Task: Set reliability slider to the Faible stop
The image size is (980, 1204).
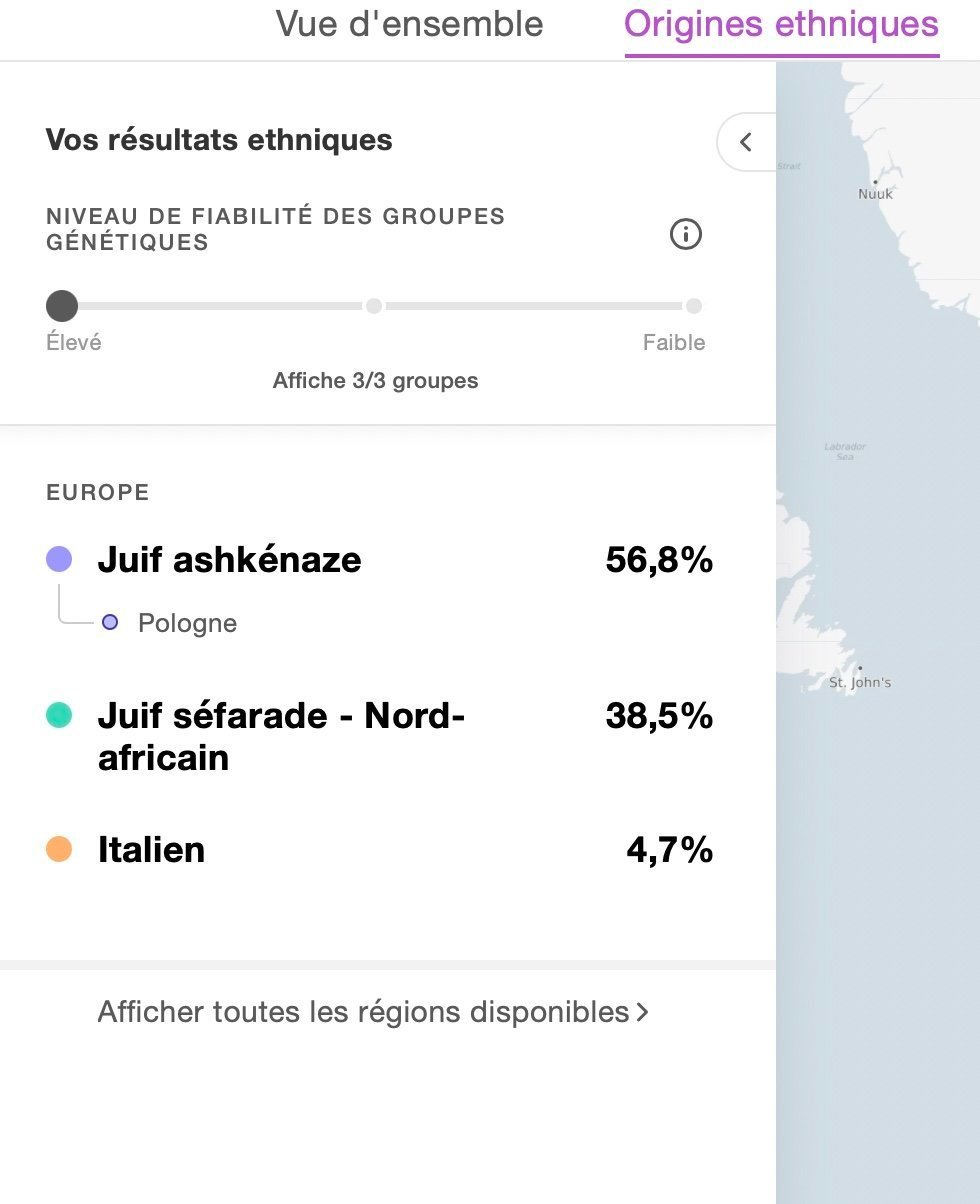Action: click(693, 306)
